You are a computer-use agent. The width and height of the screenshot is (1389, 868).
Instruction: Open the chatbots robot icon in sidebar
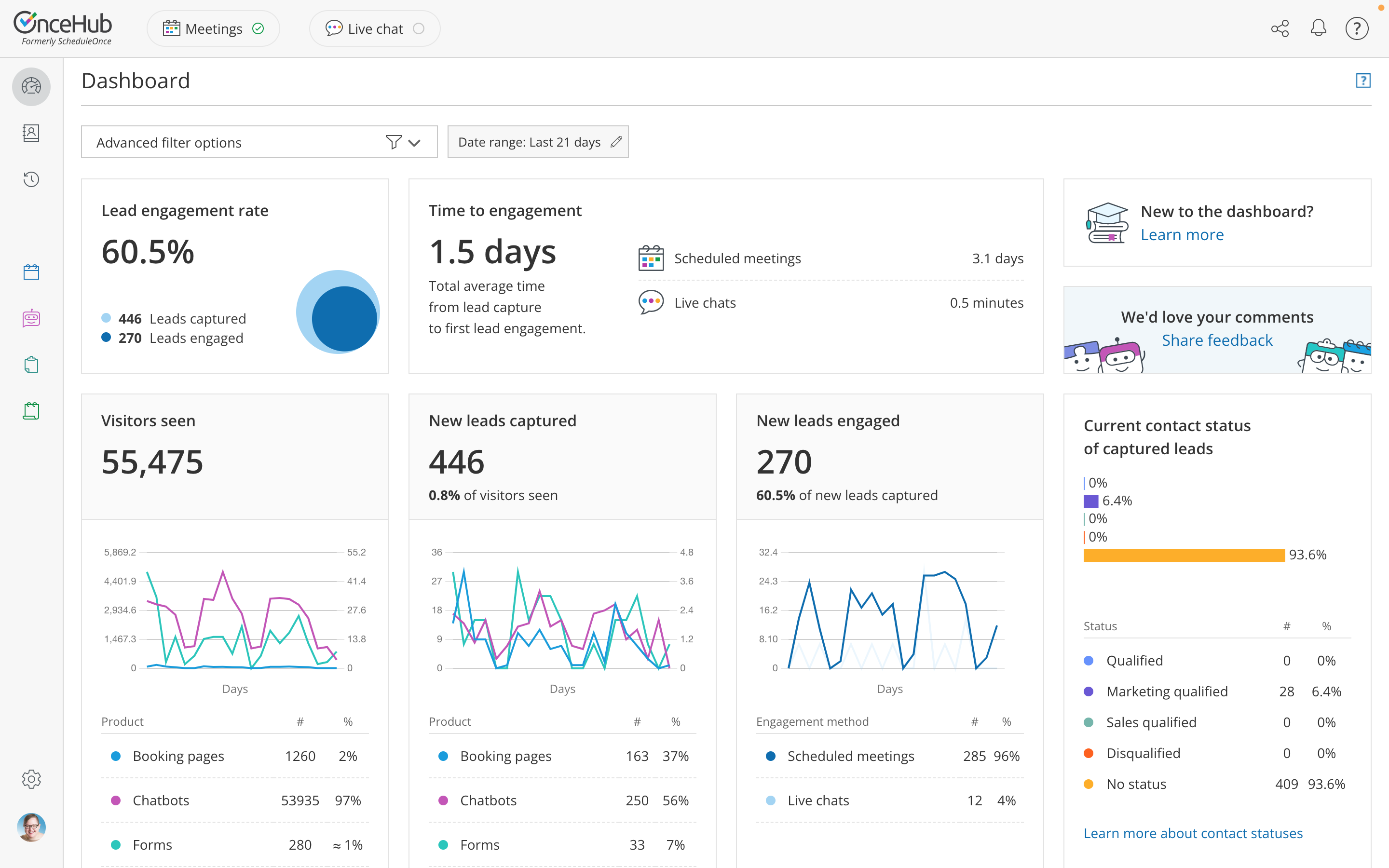click(31, 318)
